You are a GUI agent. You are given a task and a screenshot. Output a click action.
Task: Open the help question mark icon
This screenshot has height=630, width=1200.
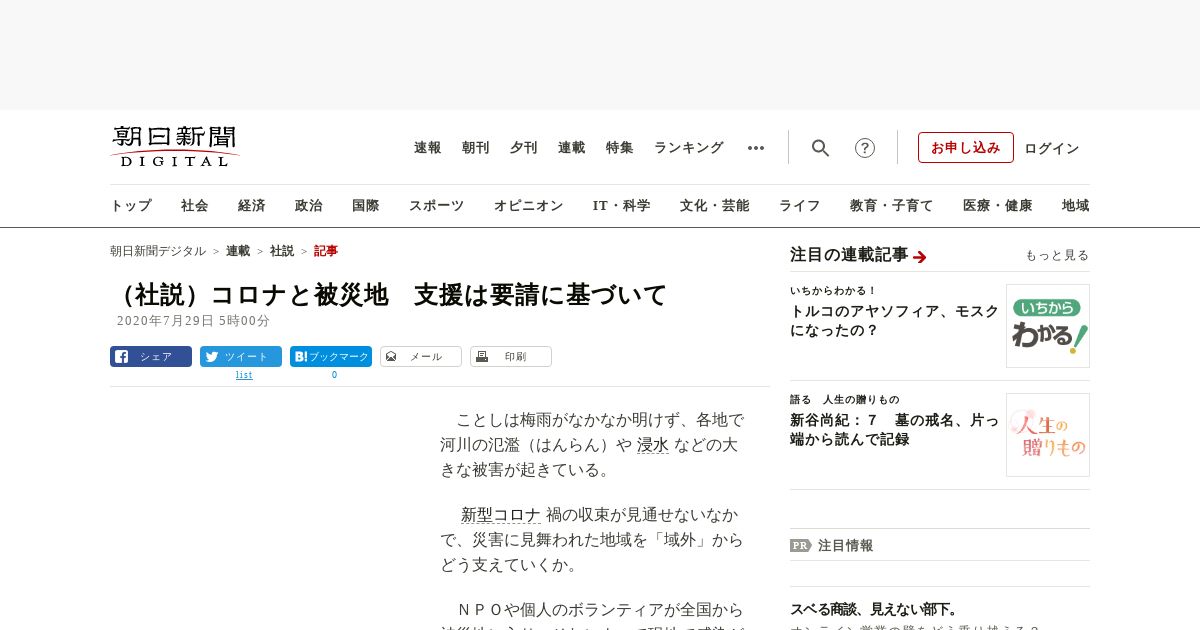pyautogui.click(x=865, y=148)
